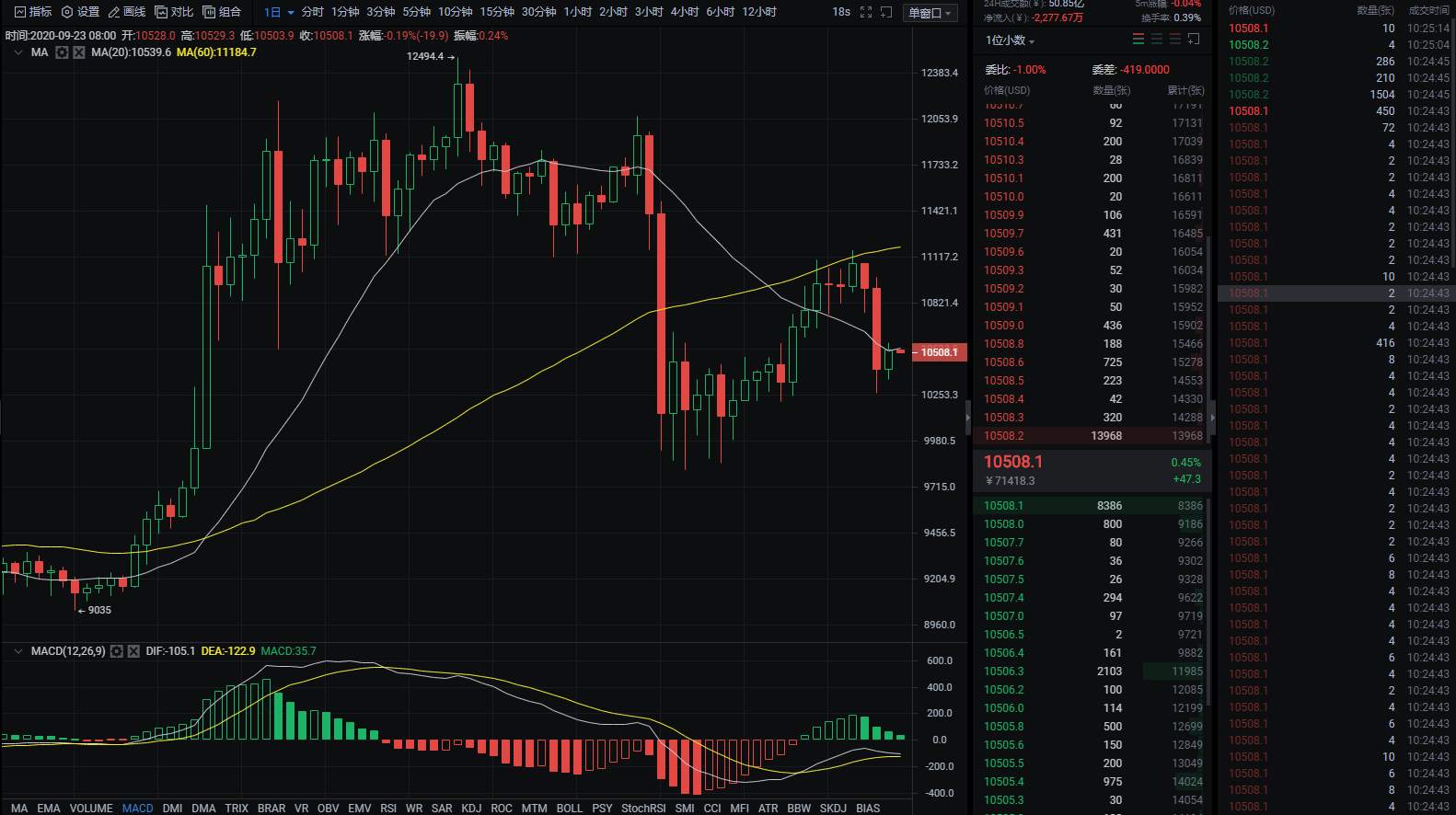Viewport: 1456px width, 815px height.
Task: Enable the BOLL indicator
Action: [x=570, y=808]
